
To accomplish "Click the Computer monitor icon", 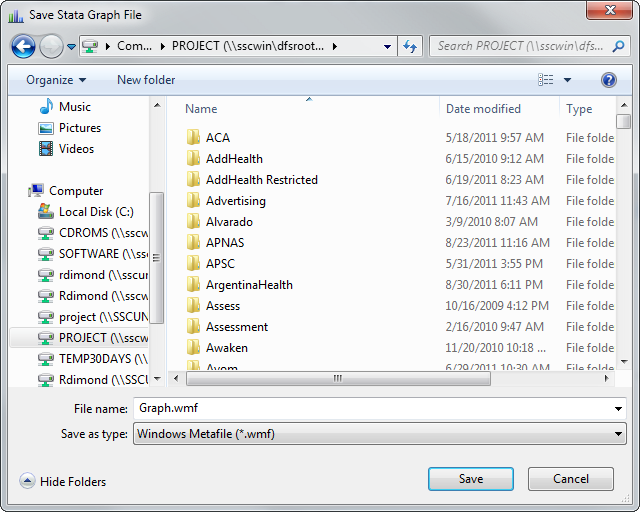I will click(x=36, y=191).
